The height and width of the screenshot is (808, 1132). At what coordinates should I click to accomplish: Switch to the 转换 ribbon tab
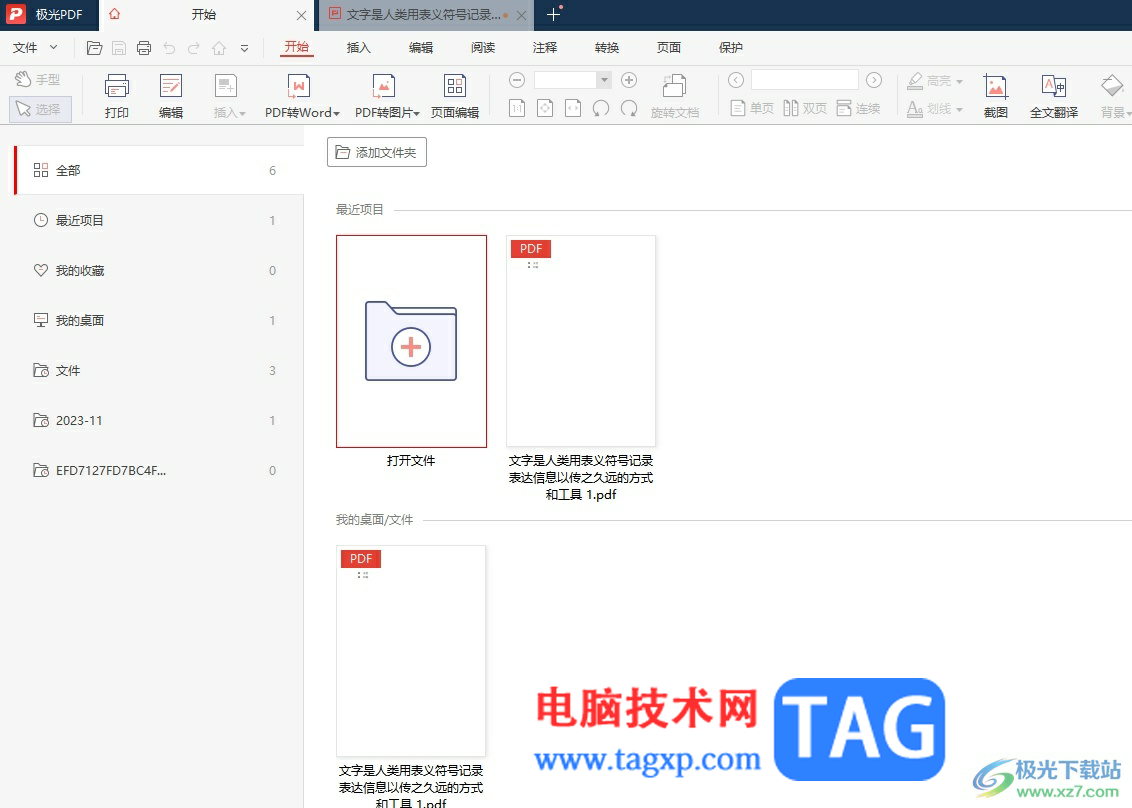(607, 48)
